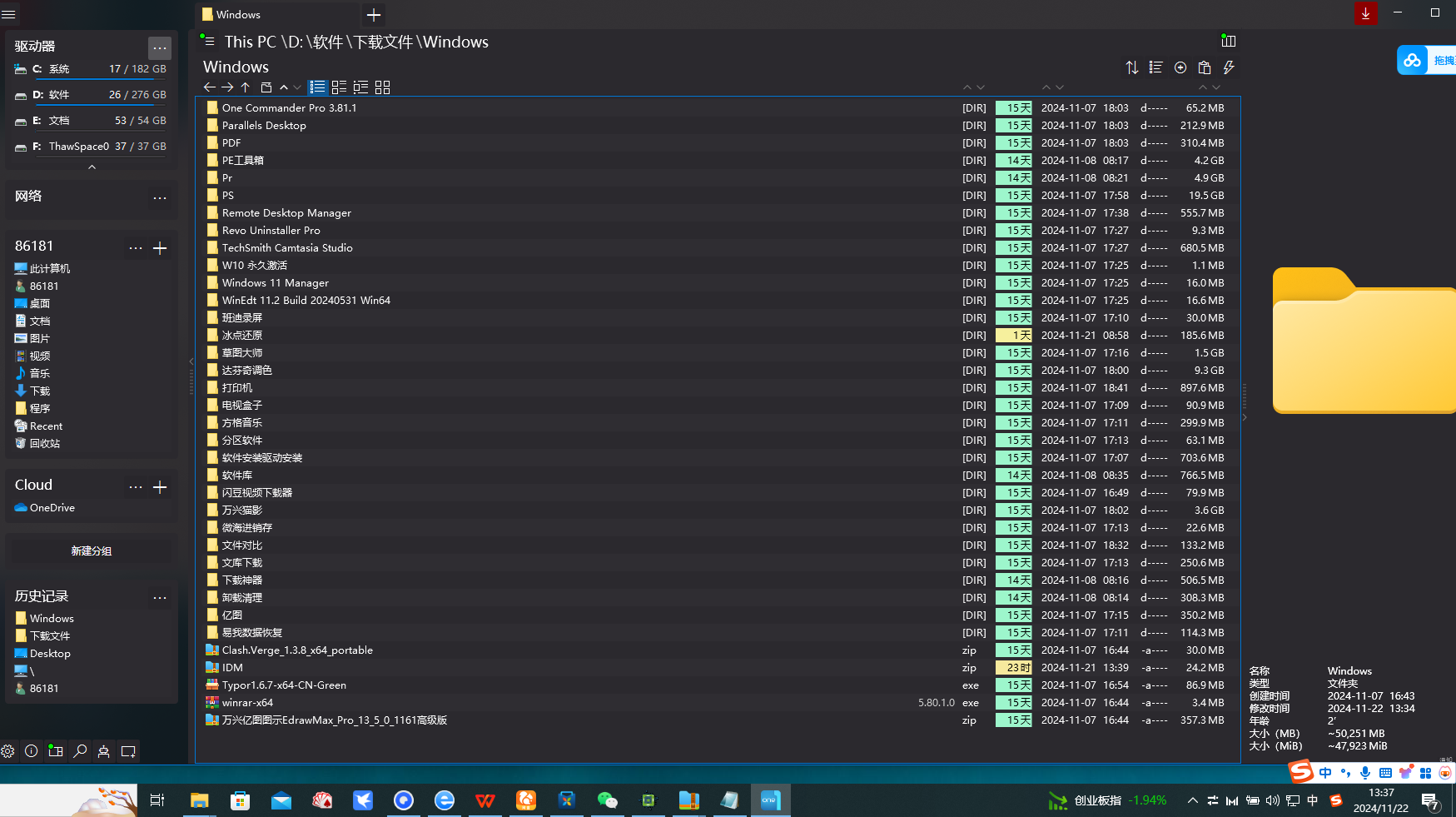Open Recent in favorites
Screen dimensions: 1456x817
38,426
